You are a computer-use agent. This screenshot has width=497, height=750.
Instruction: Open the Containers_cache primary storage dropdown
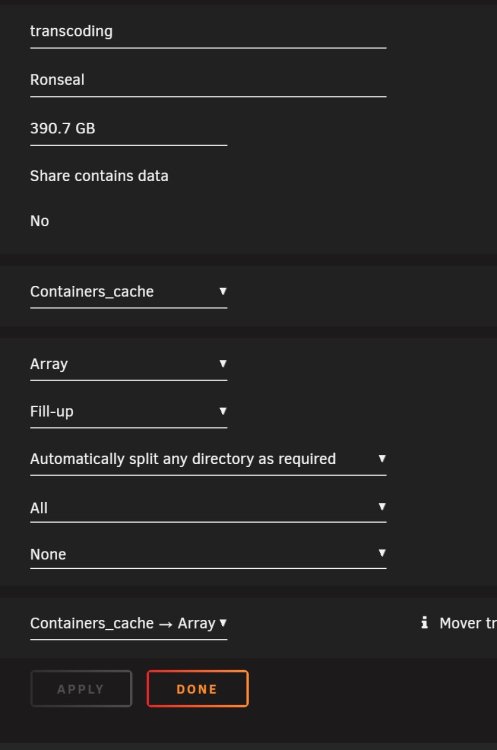[129, 292]
